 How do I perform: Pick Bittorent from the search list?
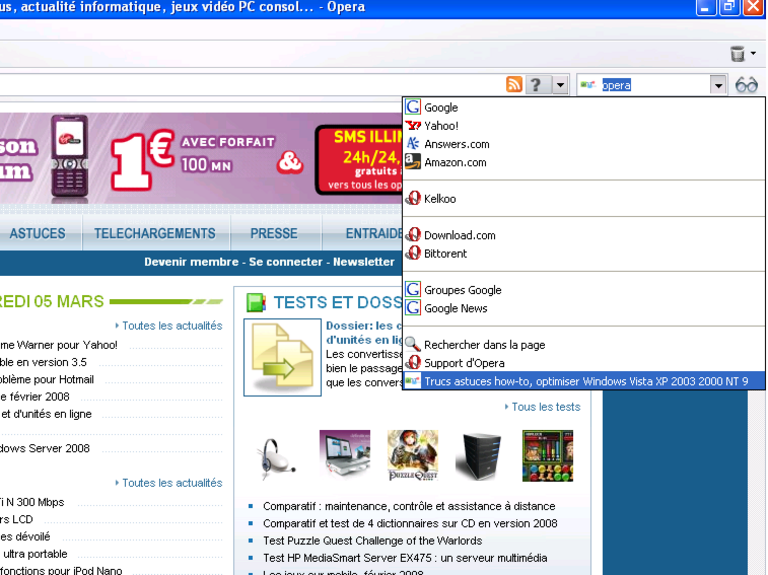[x=584, y=254]
